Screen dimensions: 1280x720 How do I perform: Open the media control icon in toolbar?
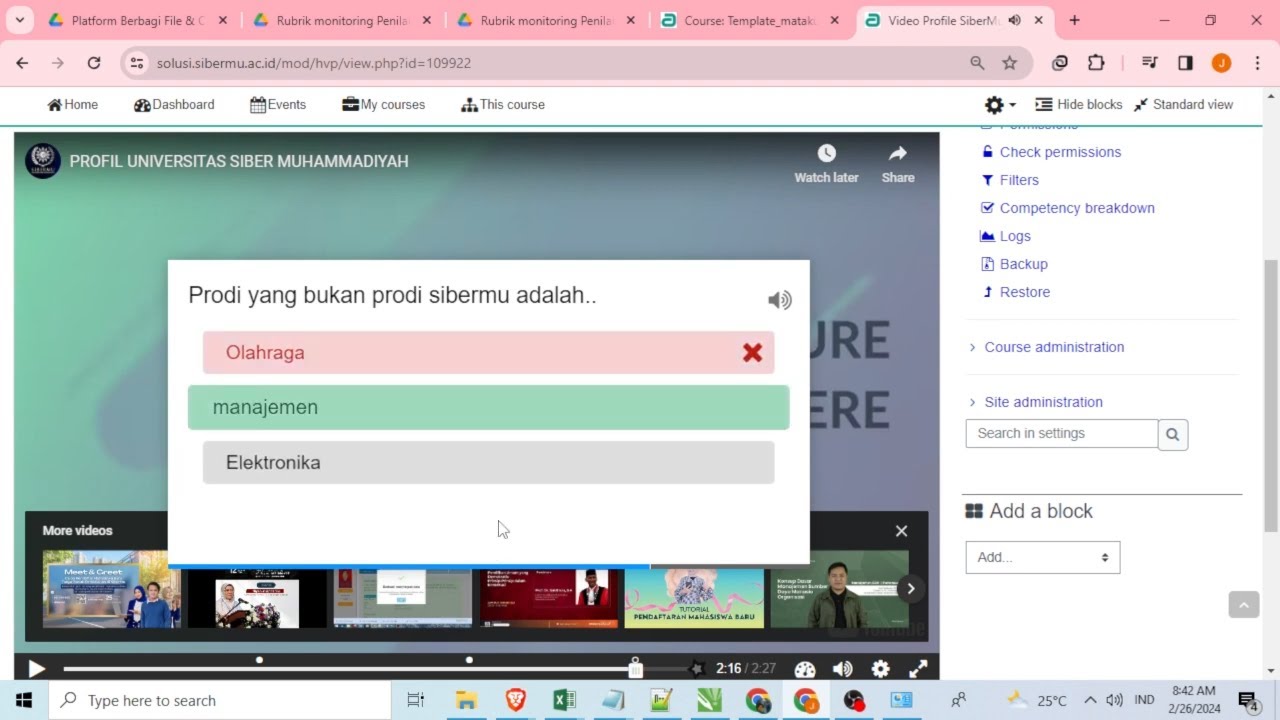tap(1149, 63)
